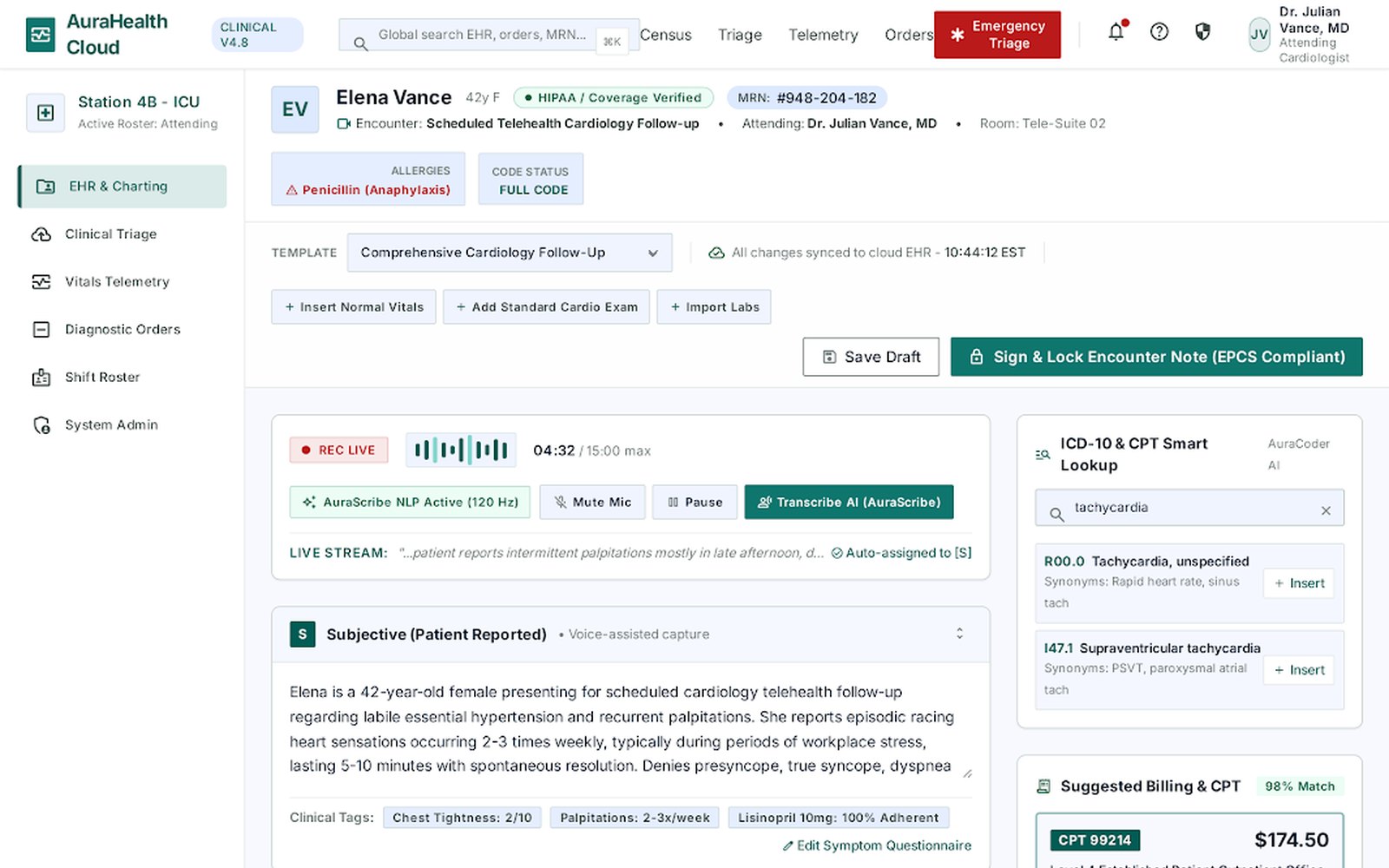Image resolution: width=1389 pixels, height=868 pixels.
Task: Click the JV user avatar
Action: coord(1259,35)
